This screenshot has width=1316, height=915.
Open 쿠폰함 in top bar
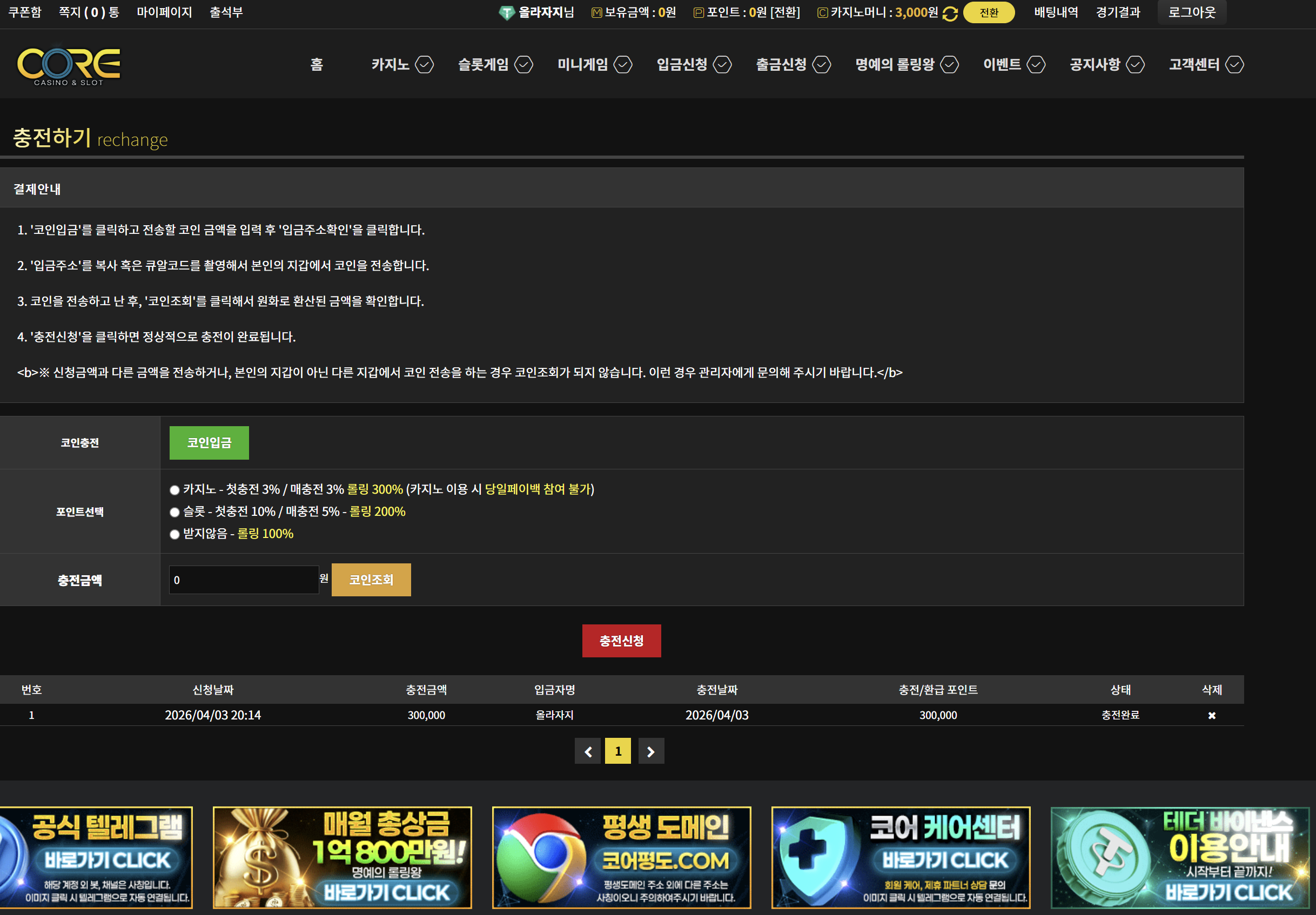(x=25, y=12)
